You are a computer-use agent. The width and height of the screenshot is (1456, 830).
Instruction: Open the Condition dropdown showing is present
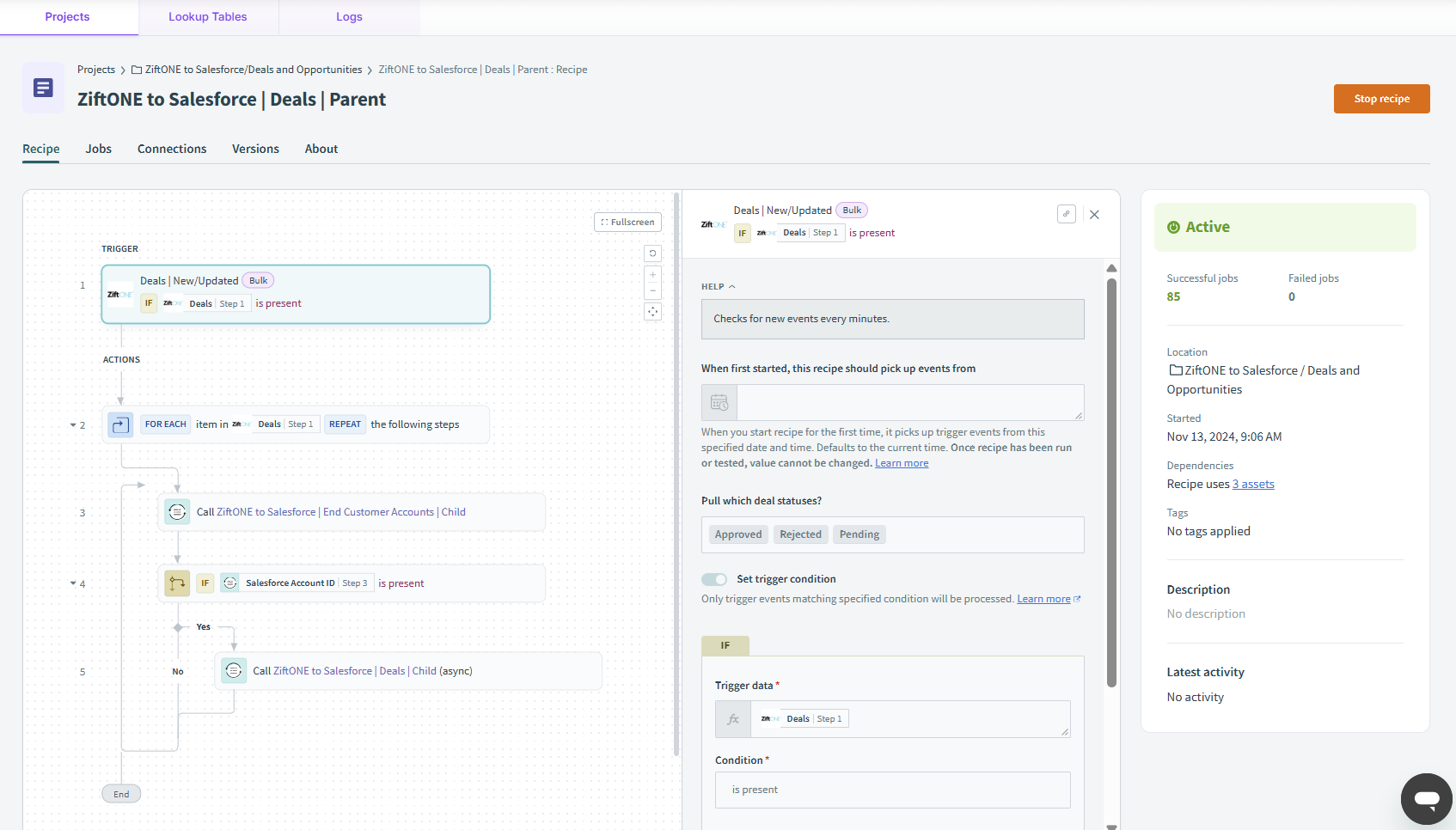tap(892, 790)
